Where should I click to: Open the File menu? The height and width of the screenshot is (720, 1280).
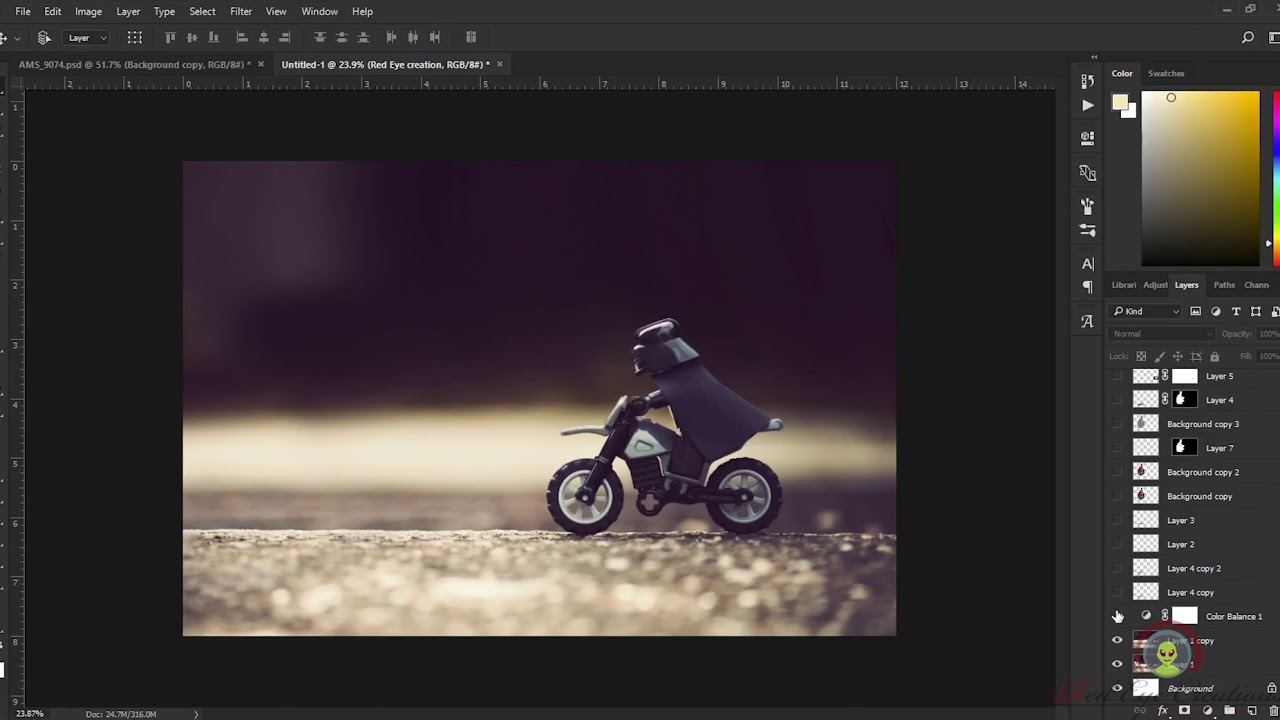tap(23, 11)
